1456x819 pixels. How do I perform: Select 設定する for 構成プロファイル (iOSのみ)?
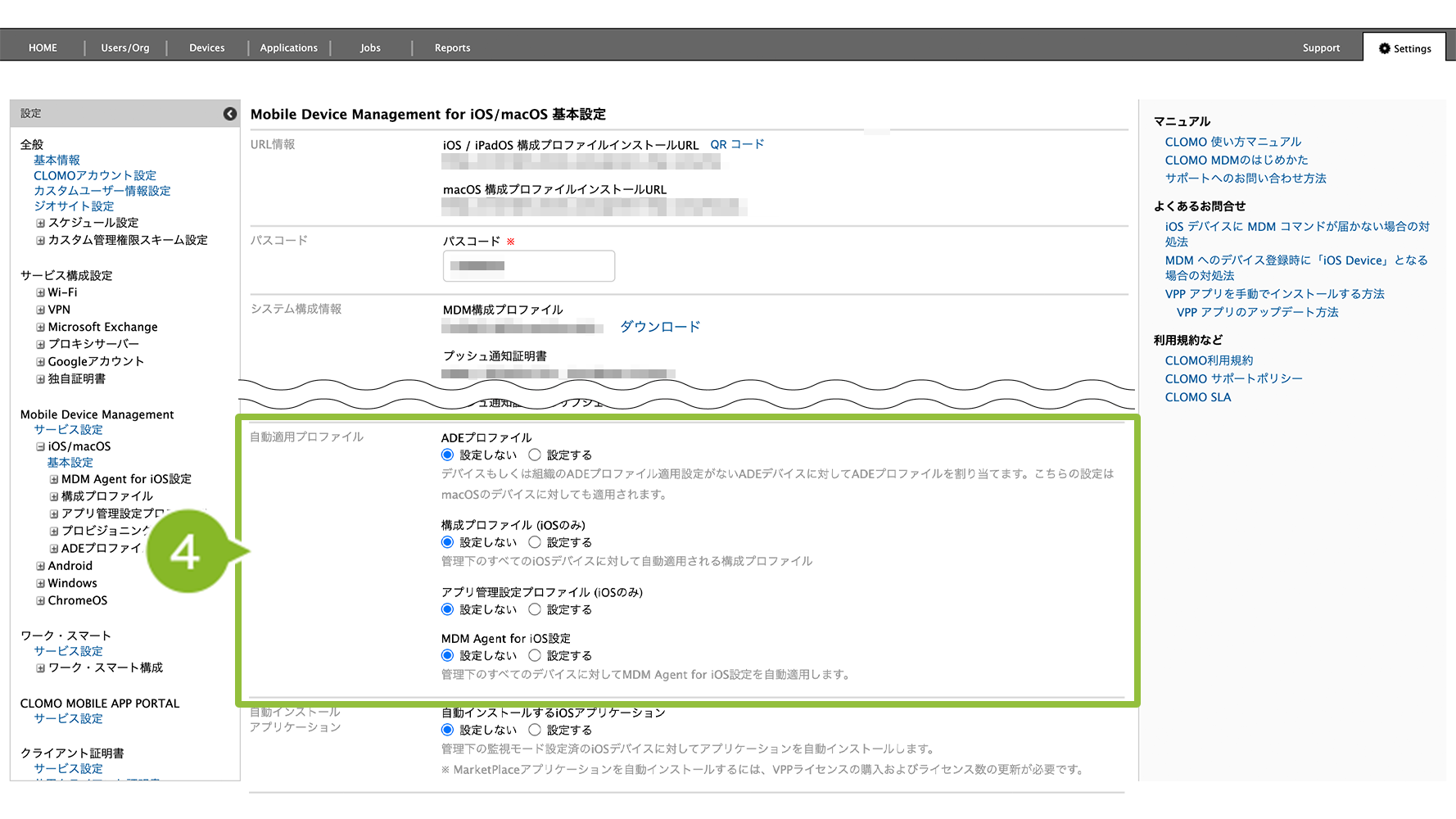[x=535, y=542]
